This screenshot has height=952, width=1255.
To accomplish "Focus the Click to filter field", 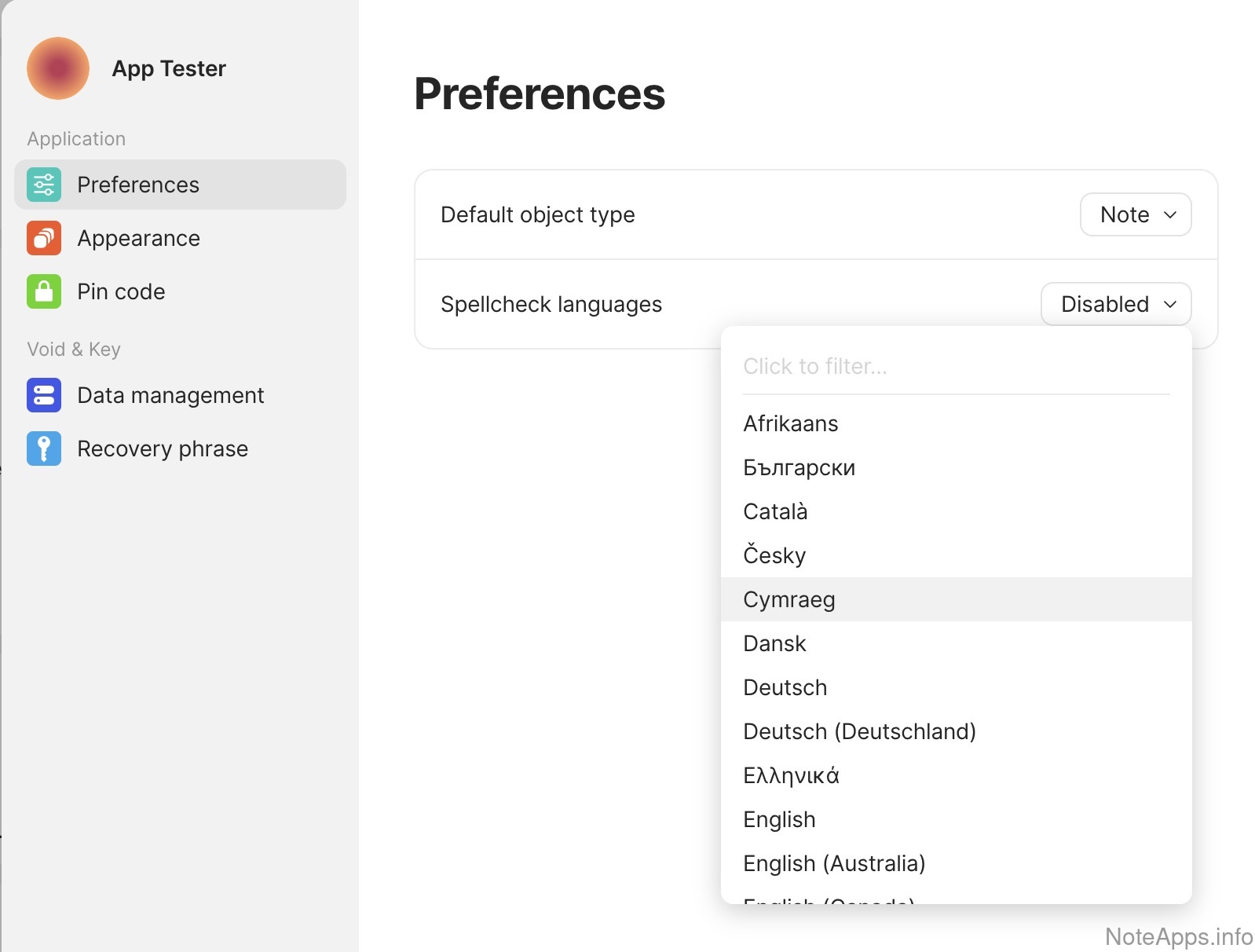I will tap(955, 366).
